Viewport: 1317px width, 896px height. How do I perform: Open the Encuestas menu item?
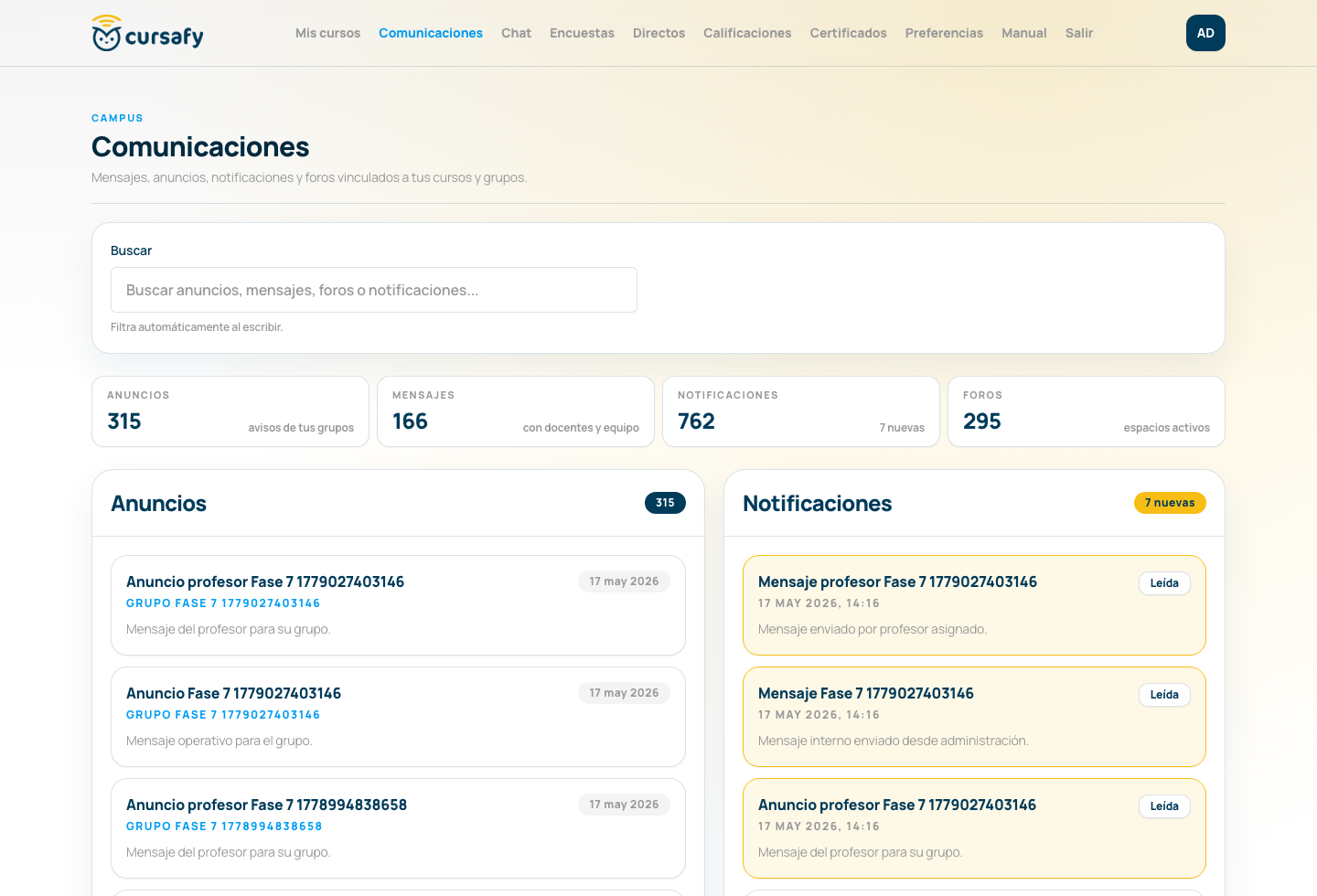582,33
